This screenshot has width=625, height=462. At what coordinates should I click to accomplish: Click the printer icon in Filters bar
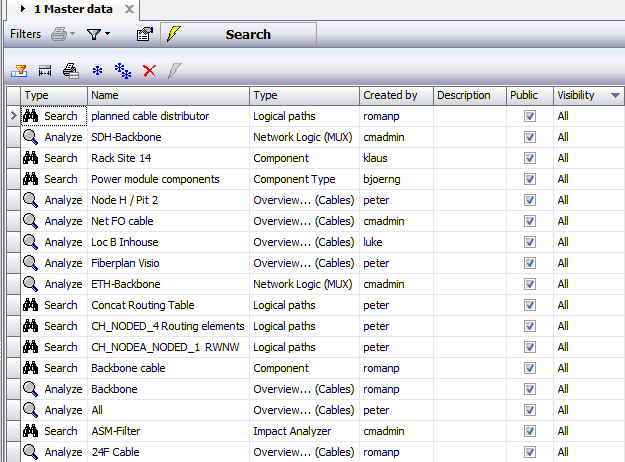tap(59, 34)
